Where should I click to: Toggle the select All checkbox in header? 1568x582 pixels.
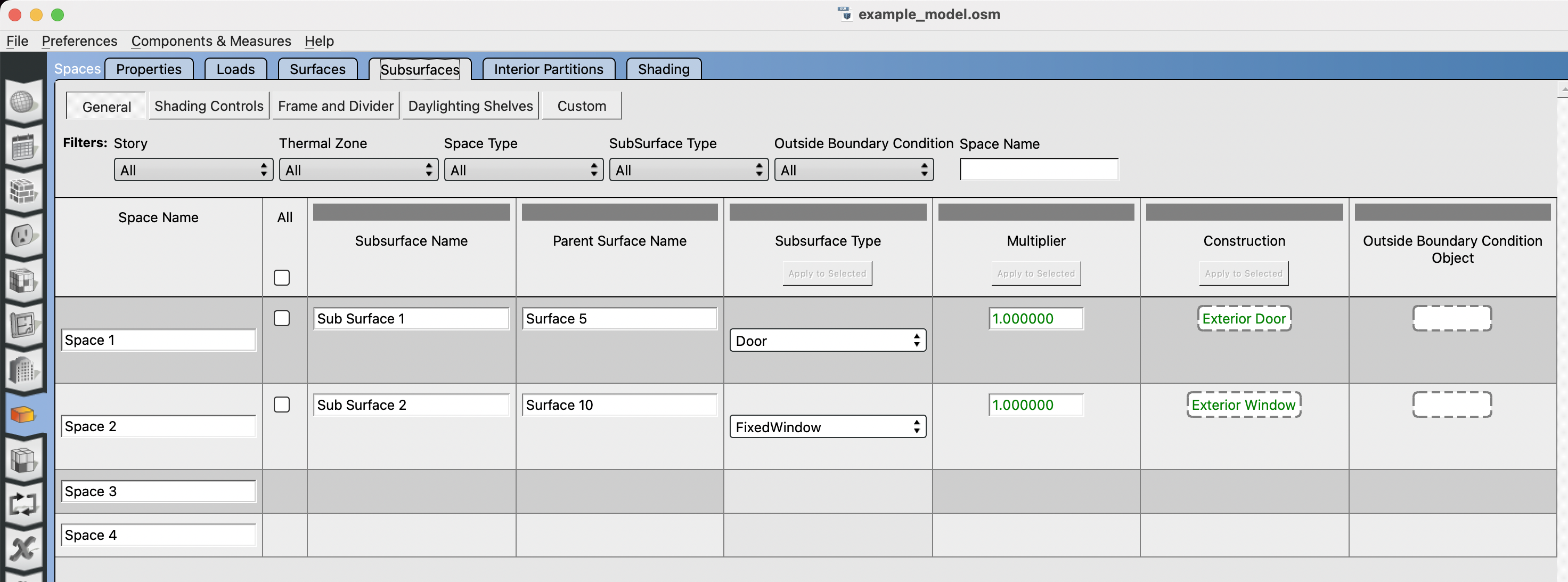coord(281,278)
